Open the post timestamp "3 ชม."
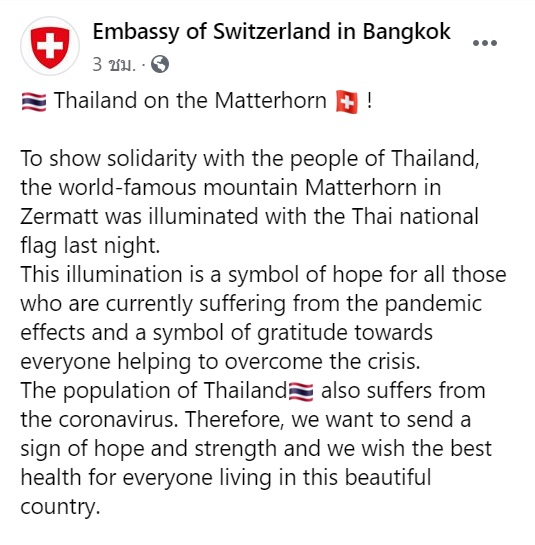Screen dimensions: 535x545 pos(114,65)
